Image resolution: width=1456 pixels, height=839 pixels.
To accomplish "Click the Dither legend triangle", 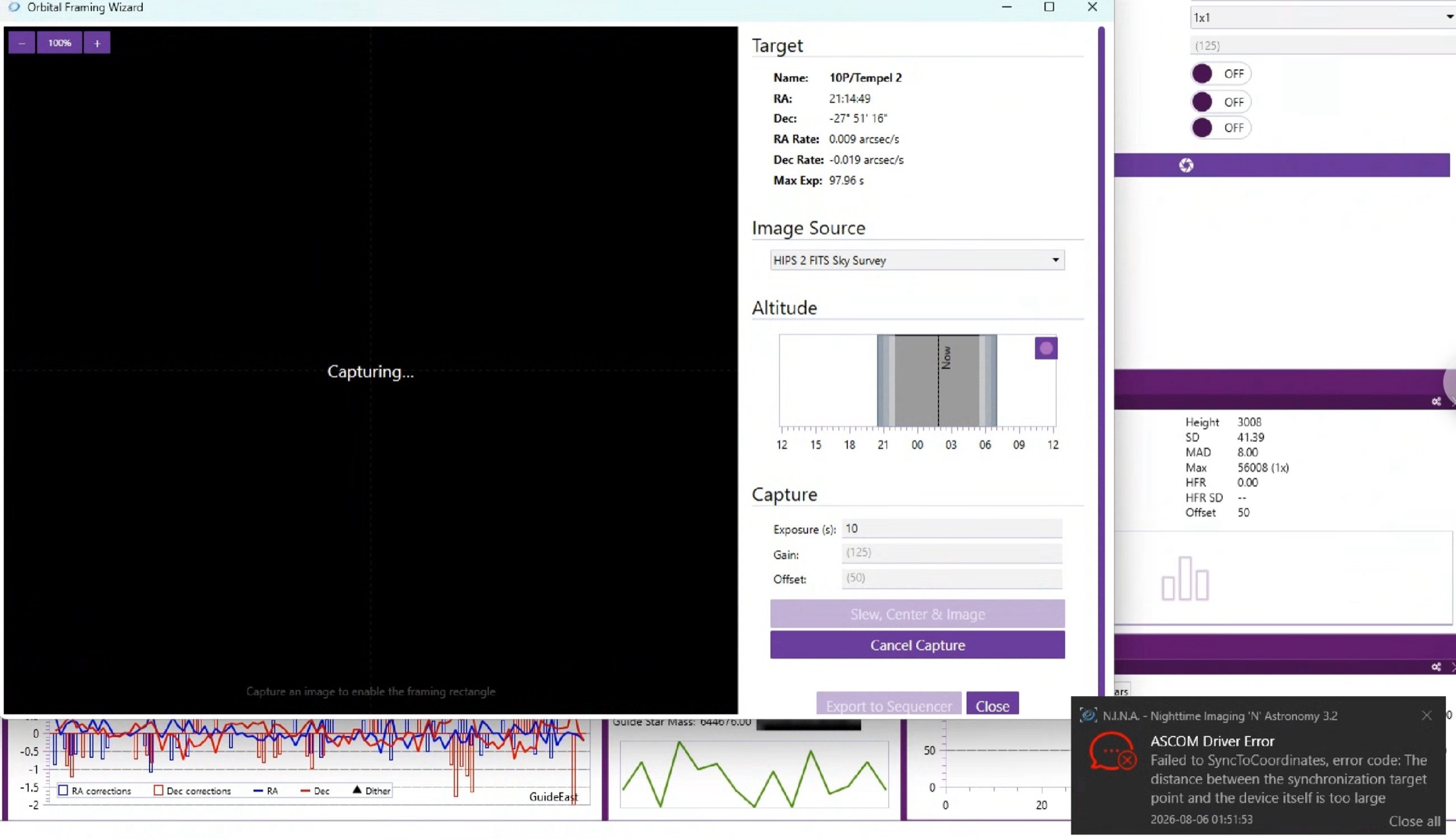I will coord(357,790).
